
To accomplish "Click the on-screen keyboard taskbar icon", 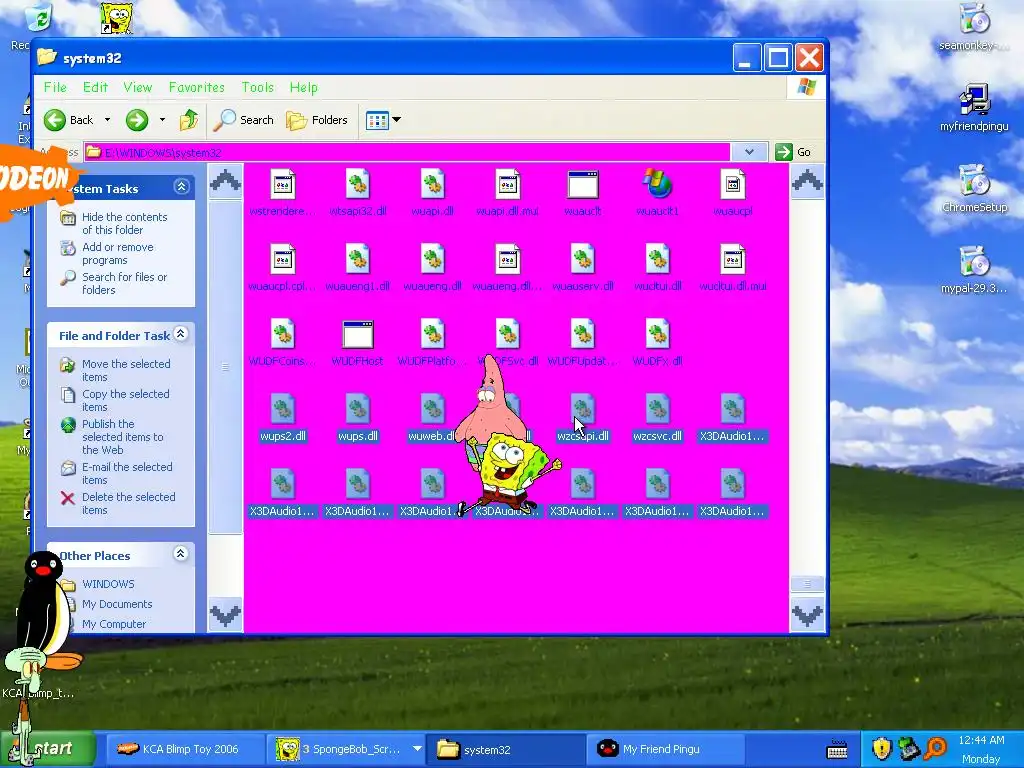I will 837,750.
